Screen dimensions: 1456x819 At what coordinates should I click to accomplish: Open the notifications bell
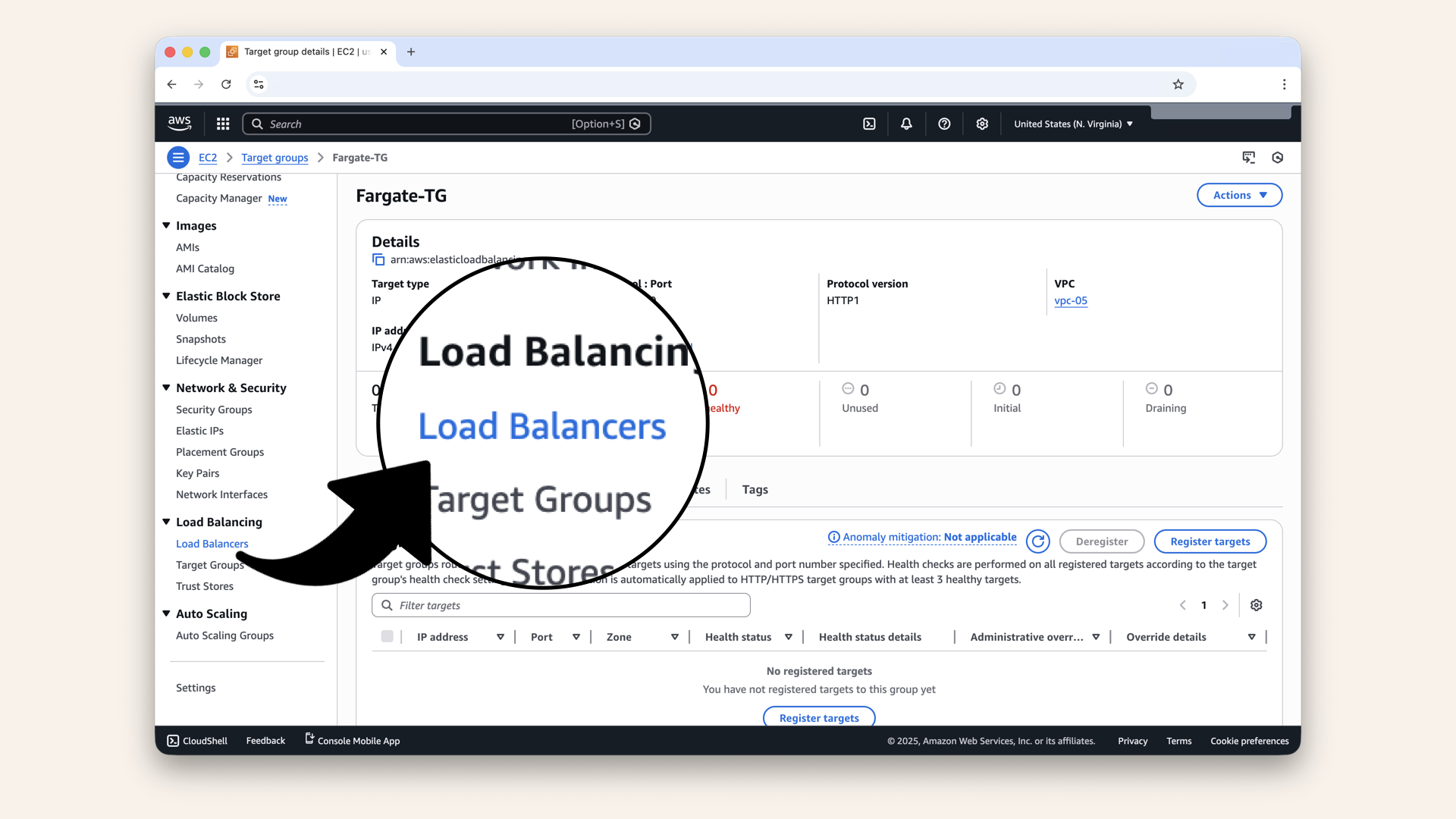point(906,124)
